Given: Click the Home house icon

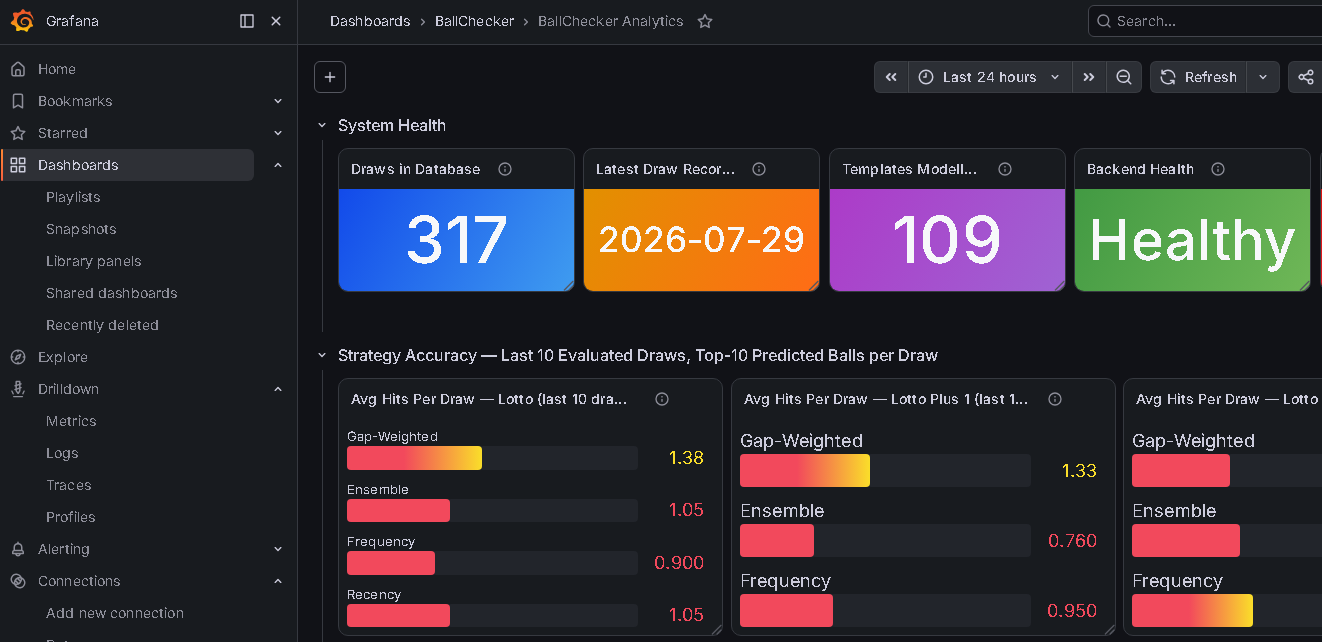Looking at the screenshot, I should tap(18, 69).
